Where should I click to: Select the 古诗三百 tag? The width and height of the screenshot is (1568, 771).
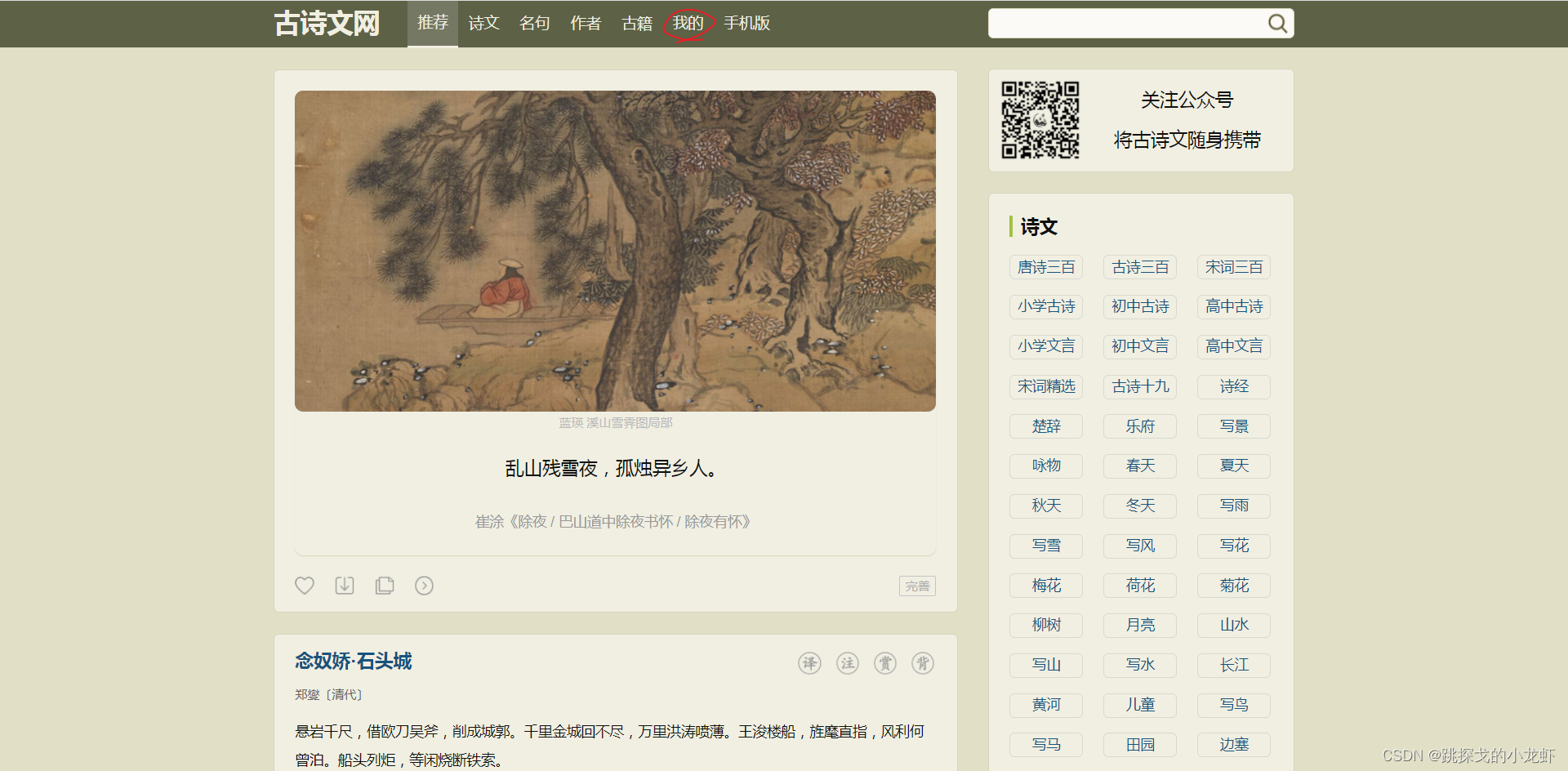(x=1140, y=267)
